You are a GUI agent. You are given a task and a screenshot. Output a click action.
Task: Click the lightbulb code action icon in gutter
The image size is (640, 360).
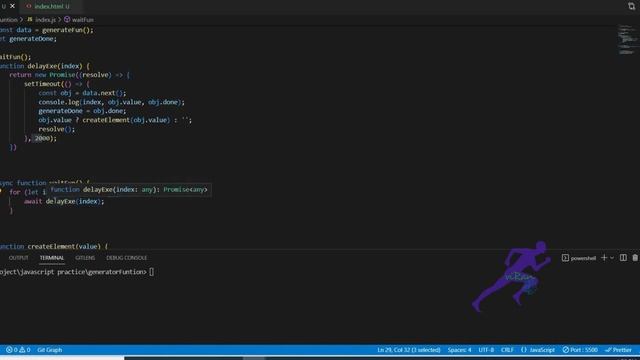[1, 192]
